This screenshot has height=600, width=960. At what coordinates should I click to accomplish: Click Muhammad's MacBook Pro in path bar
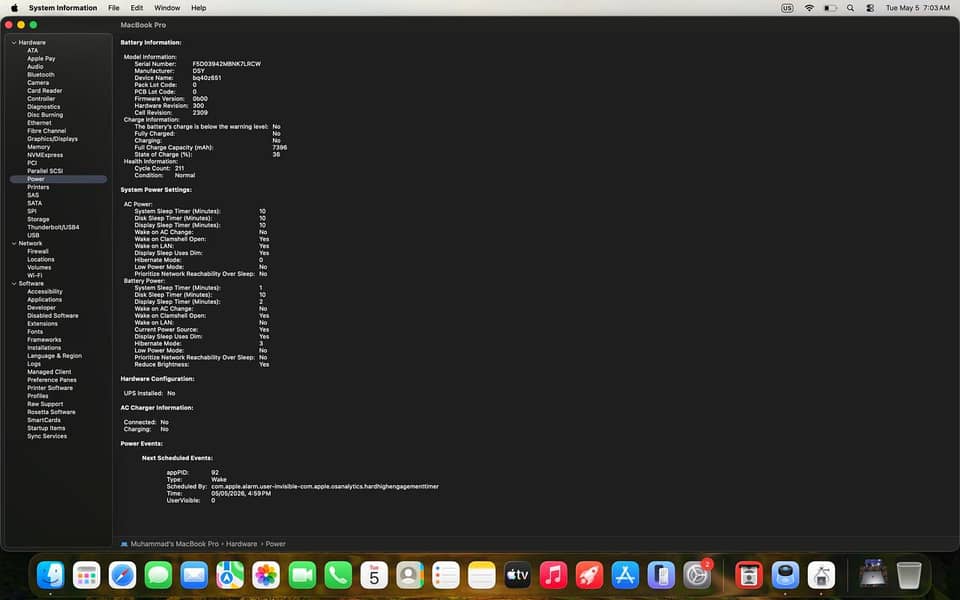[x=174, y=544]
